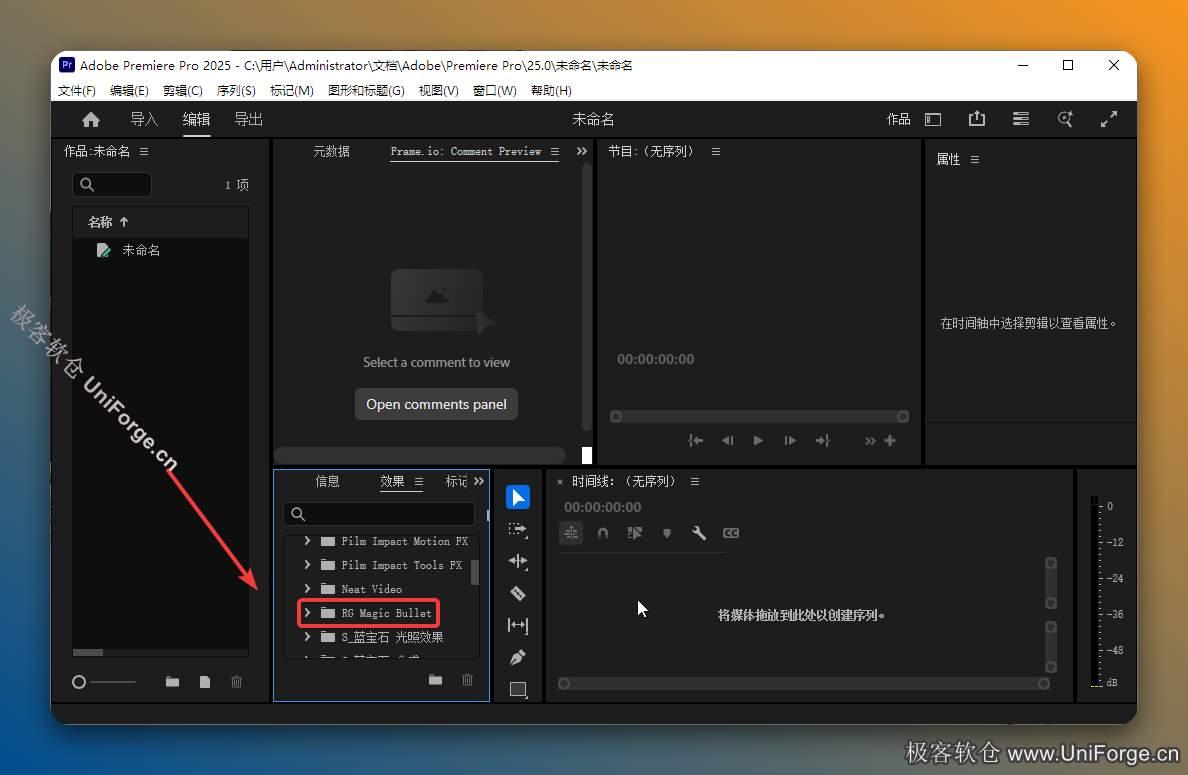Click the Effects panel search field
Image resolution: width=1188 pixels, height=775 pixels.
tap(379, 514)
